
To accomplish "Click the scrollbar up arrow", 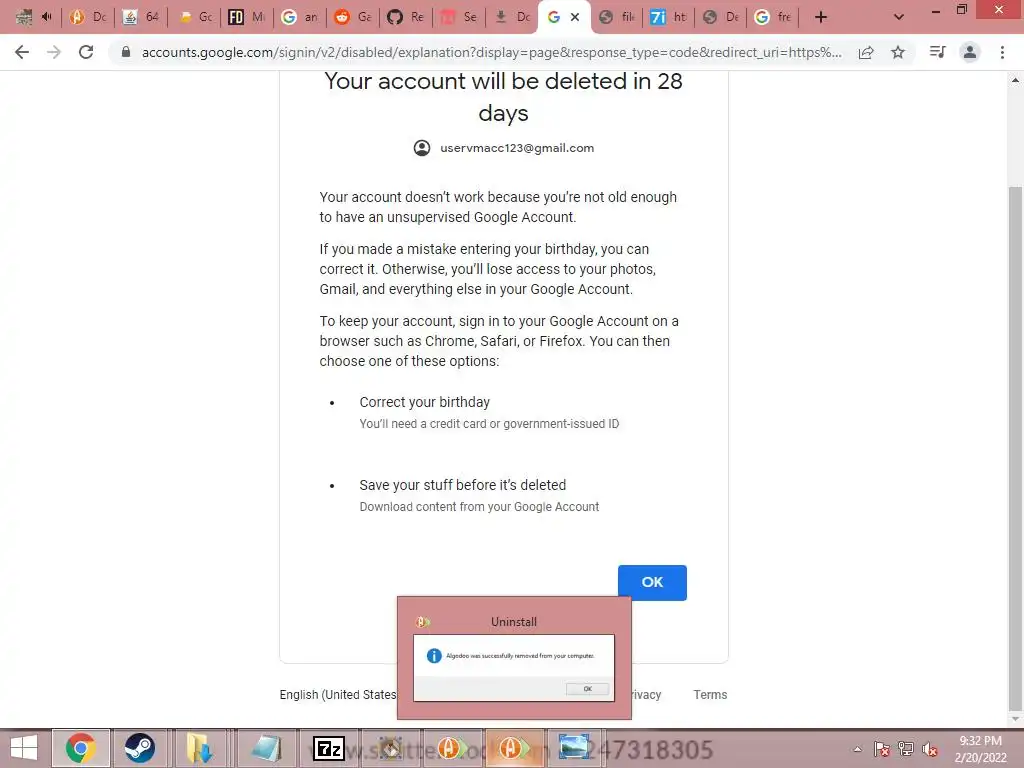I will [1015, 80].
